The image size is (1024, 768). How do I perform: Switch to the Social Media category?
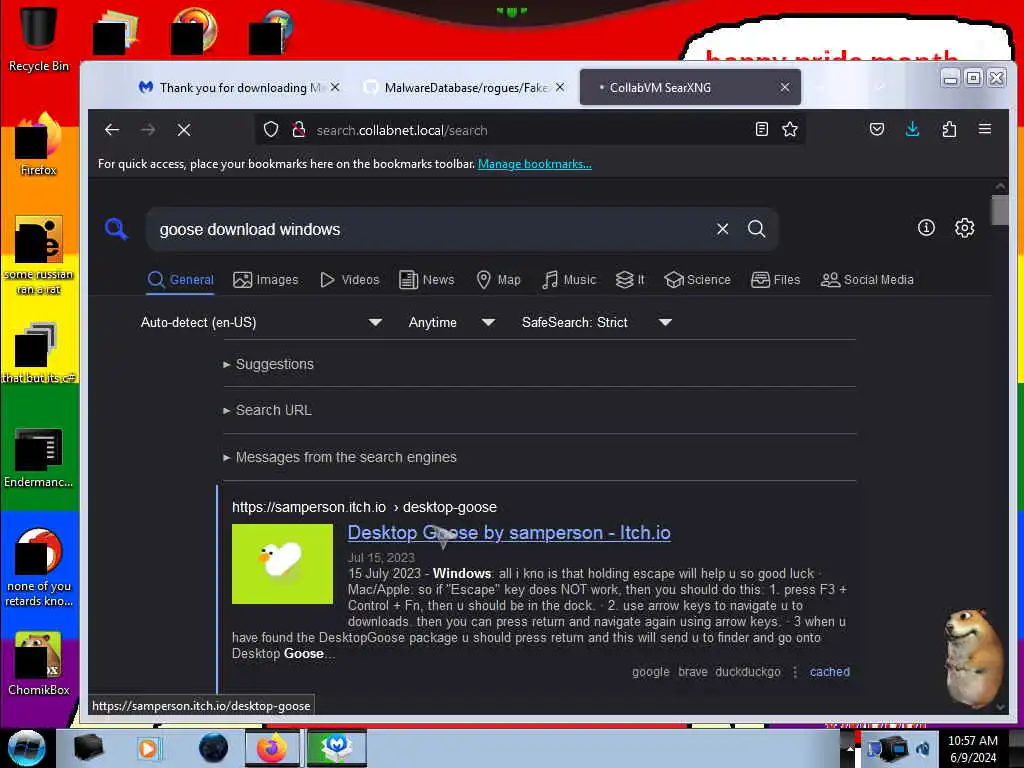[867, 280]
